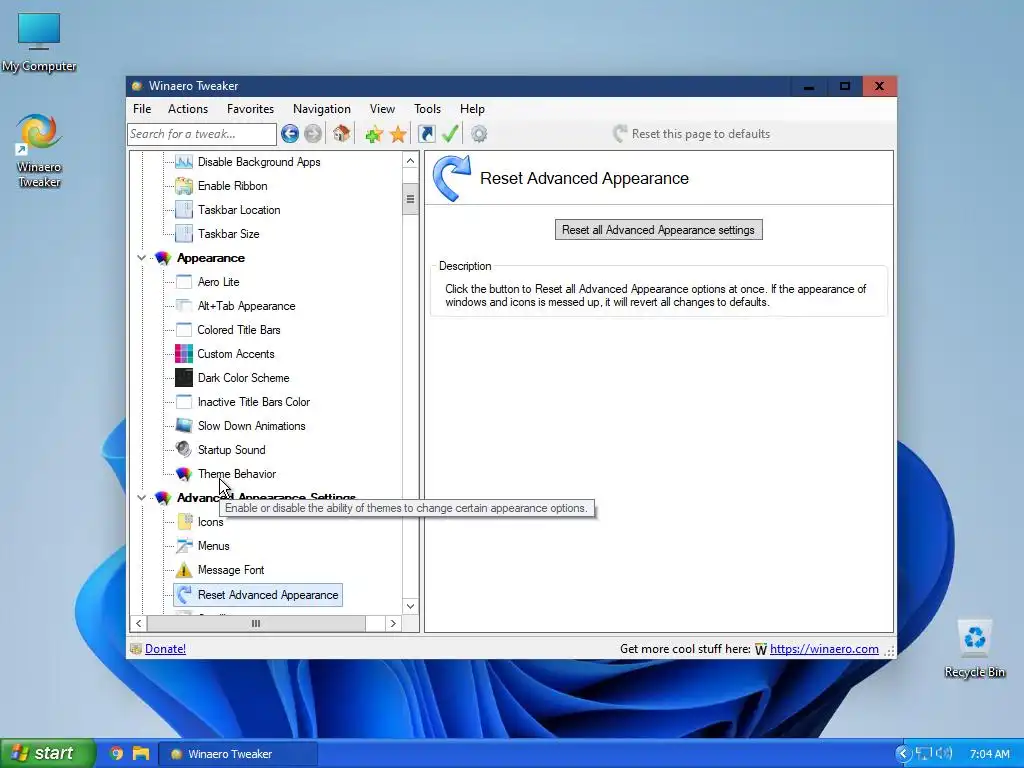Click the Taskbar Size icon
This screenshot has height=768, width=1024.
coord(184,234)
